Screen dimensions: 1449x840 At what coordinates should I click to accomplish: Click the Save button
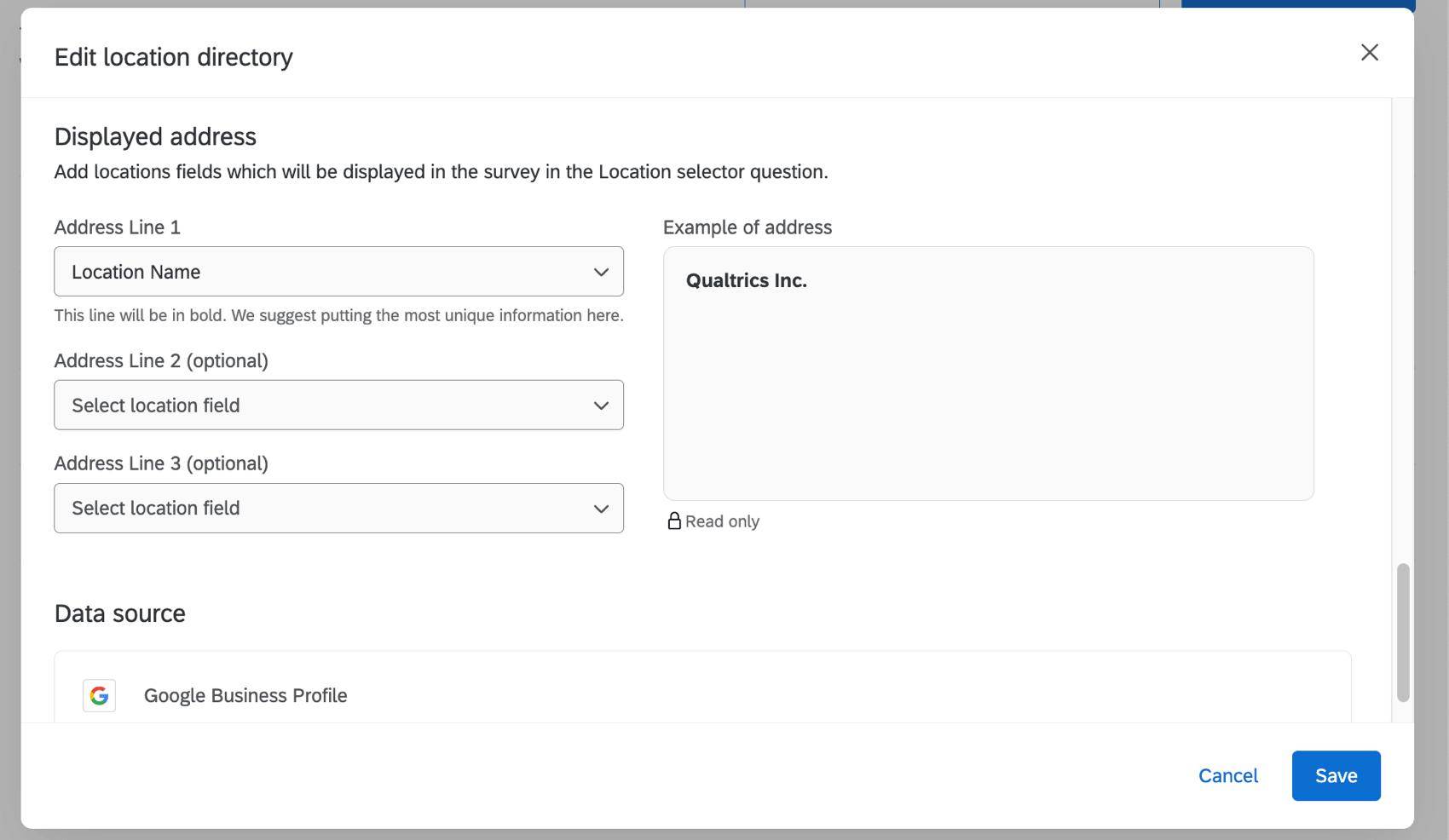click(1336, 775)
